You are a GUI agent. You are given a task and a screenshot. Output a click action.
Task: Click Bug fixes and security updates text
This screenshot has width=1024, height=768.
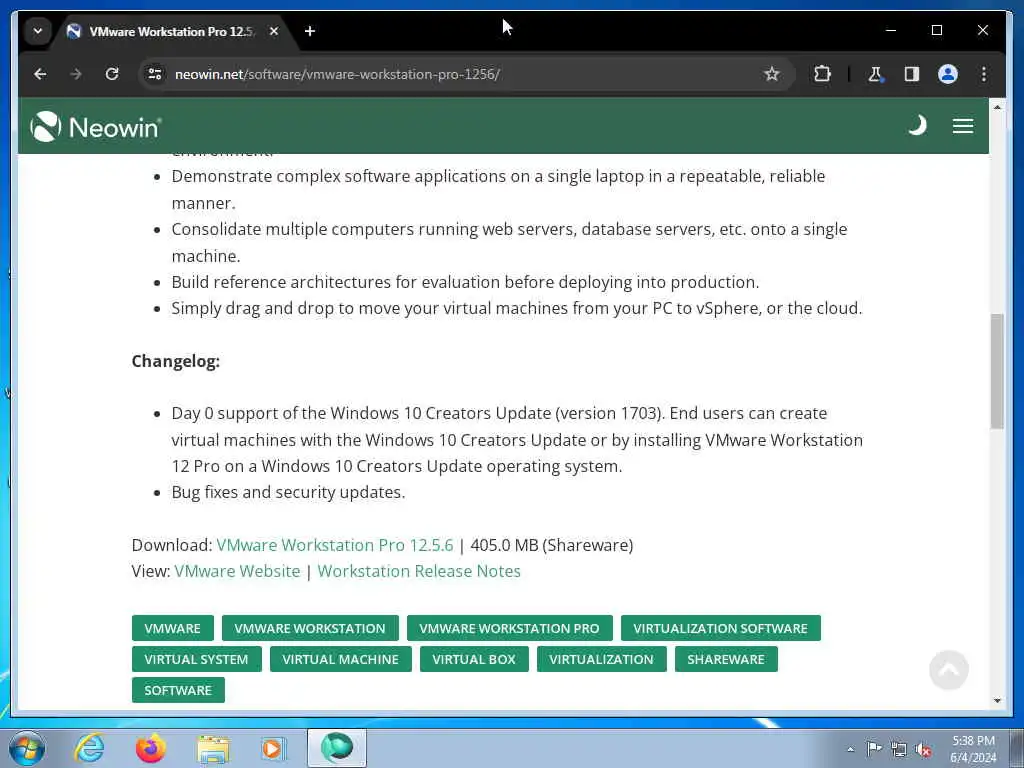click(x=288, y=492)
